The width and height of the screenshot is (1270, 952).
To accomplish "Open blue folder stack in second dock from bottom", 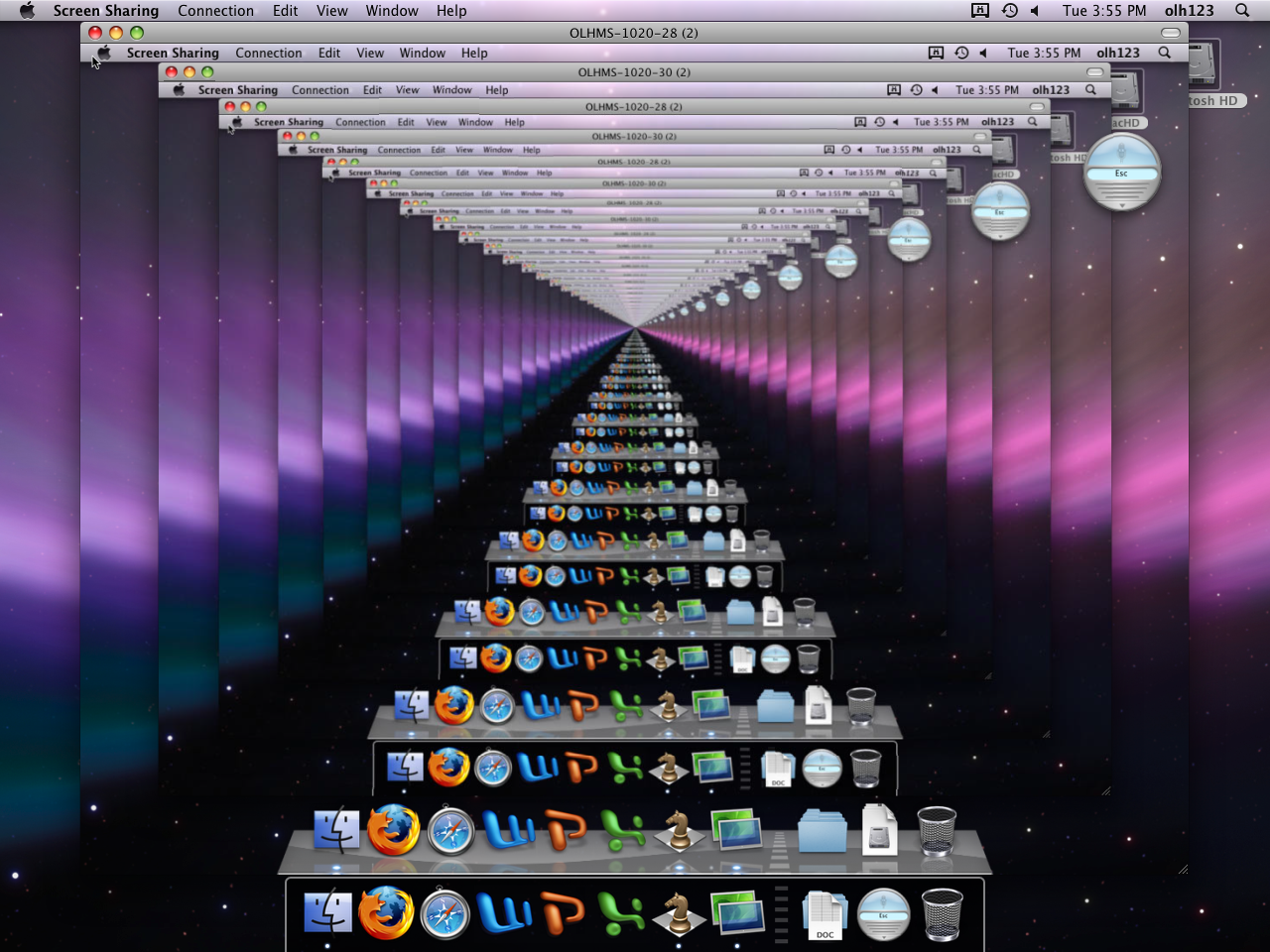I will point(823,831).
